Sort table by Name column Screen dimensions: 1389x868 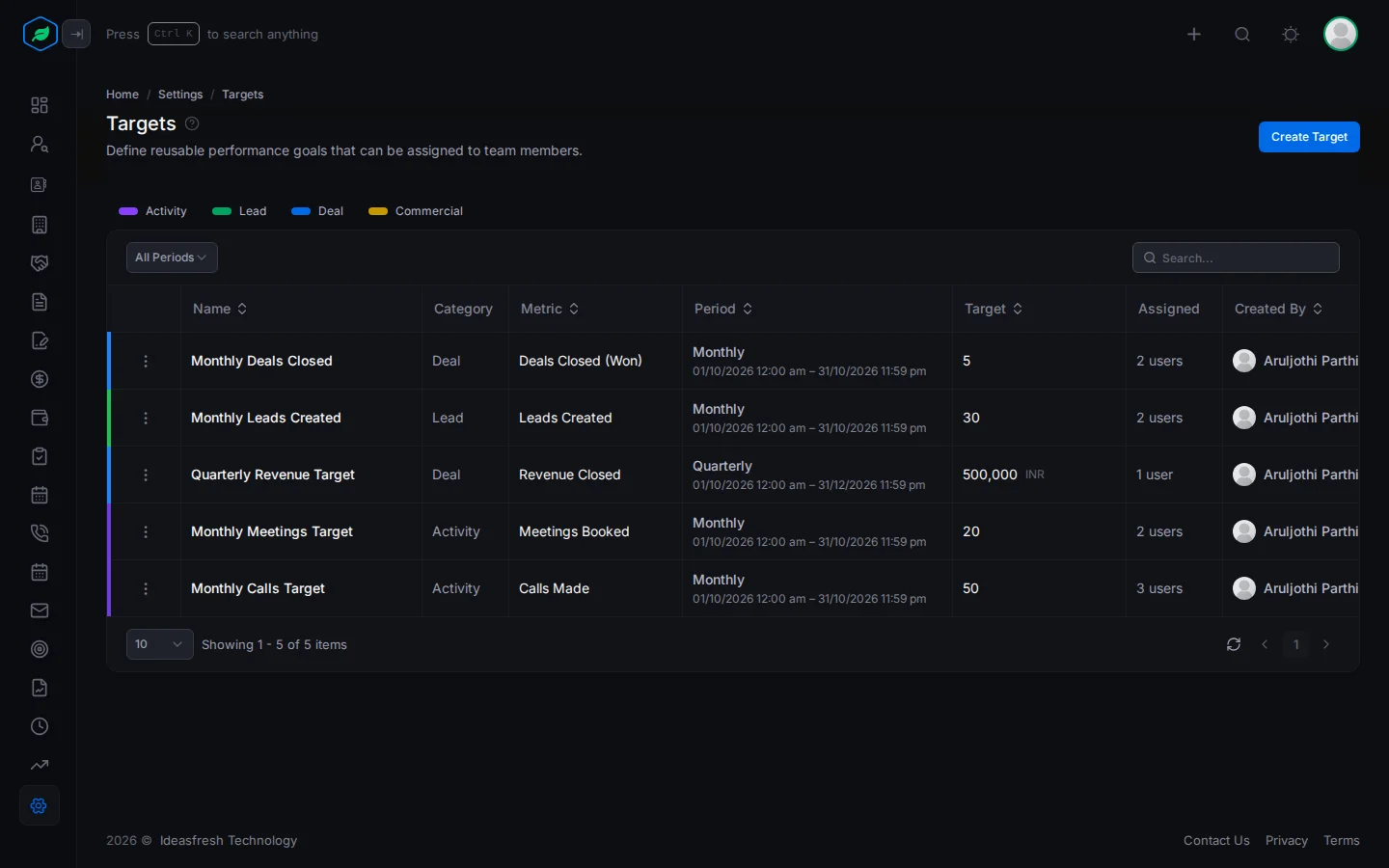220,309
